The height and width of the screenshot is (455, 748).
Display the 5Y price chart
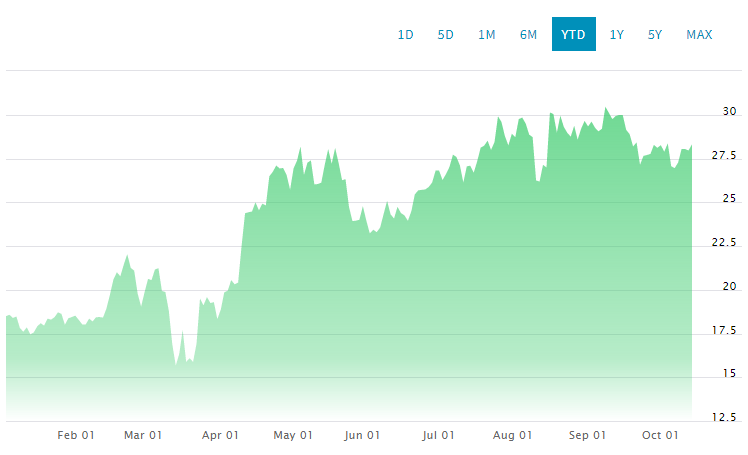pos(655,34)
